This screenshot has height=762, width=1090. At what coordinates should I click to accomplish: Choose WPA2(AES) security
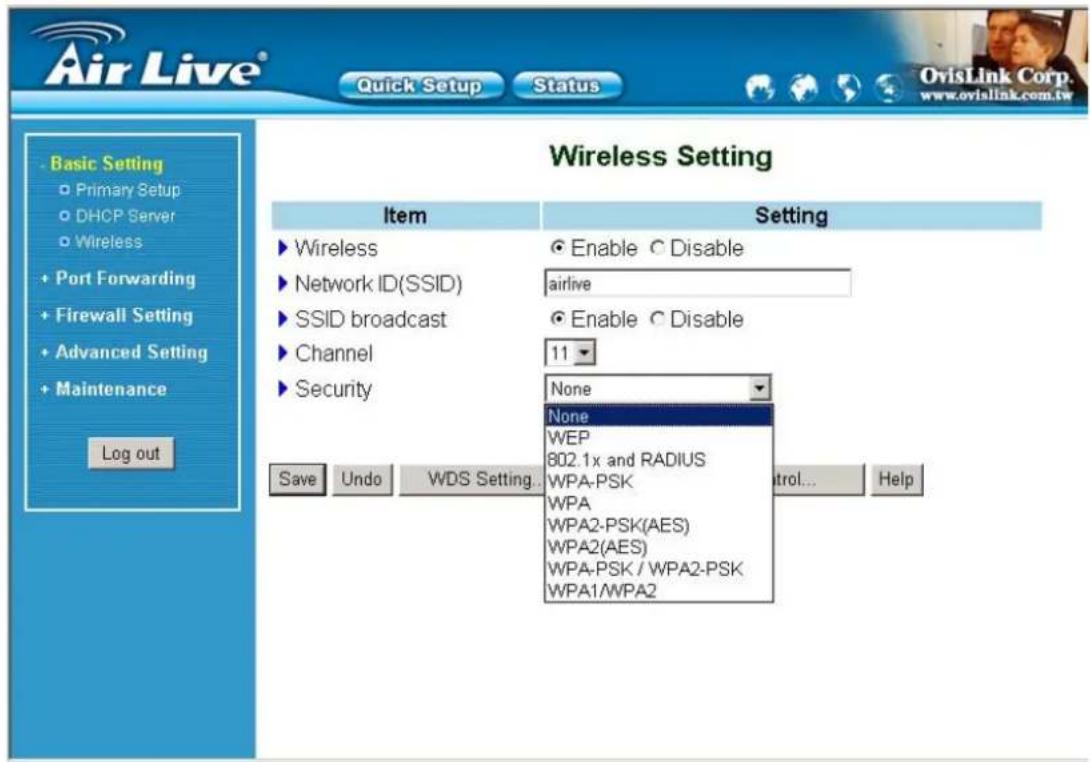point(658,547)
